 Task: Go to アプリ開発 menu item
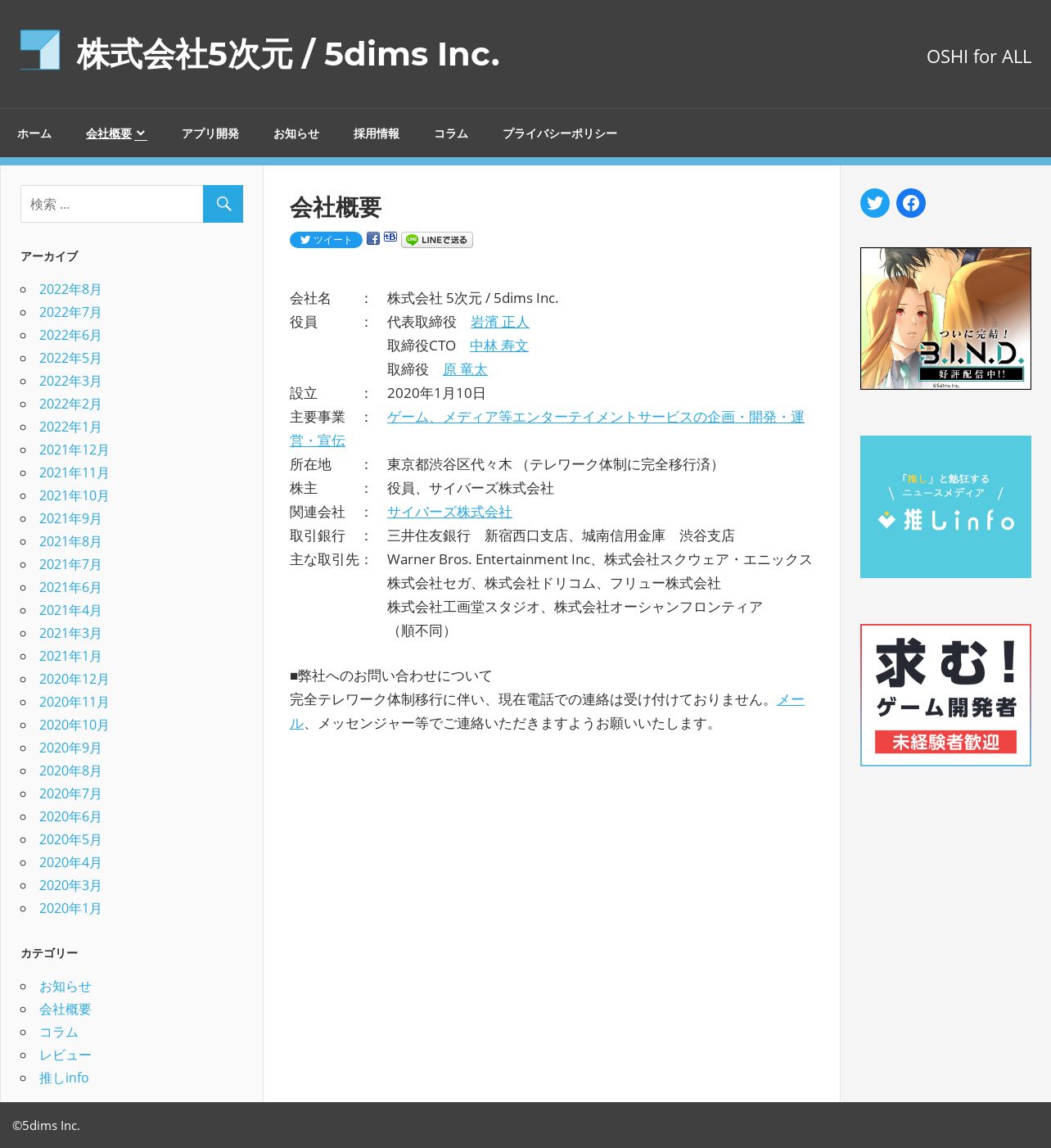point(210,133)
